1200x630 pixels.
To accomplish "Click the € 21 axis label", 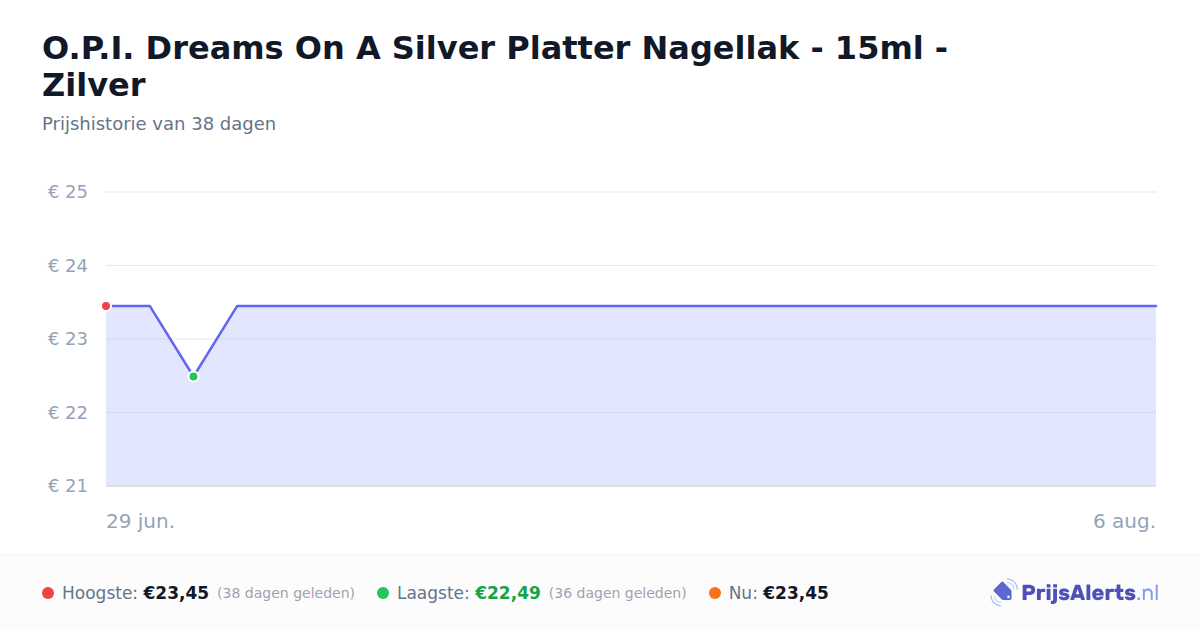I will (68, 486).
